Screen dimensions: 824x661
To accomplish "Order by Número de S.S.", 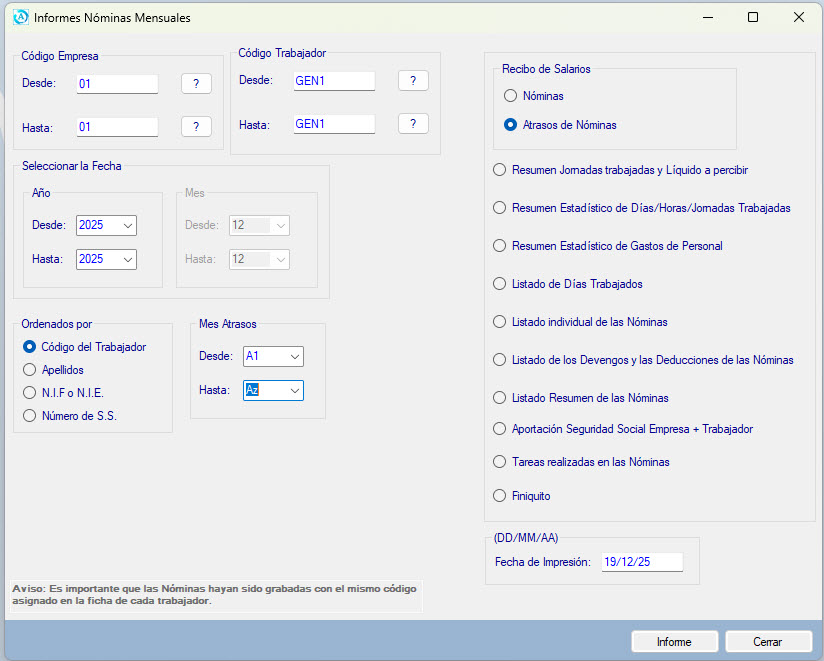I will click(x=29, y=416).
